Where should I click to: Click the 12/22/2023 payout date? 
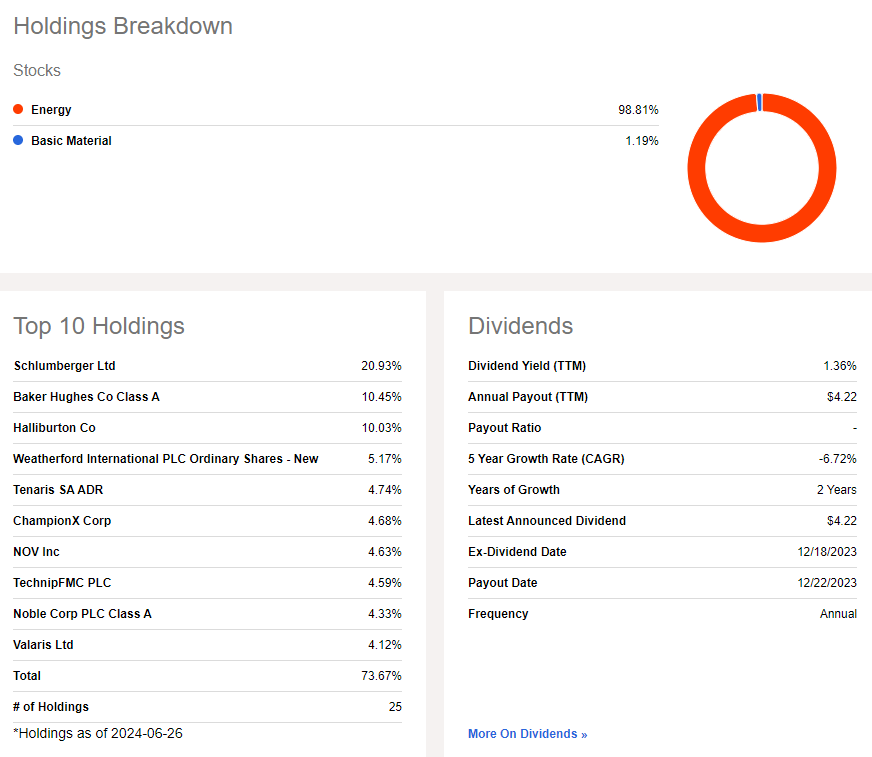(x=827, y=583)
